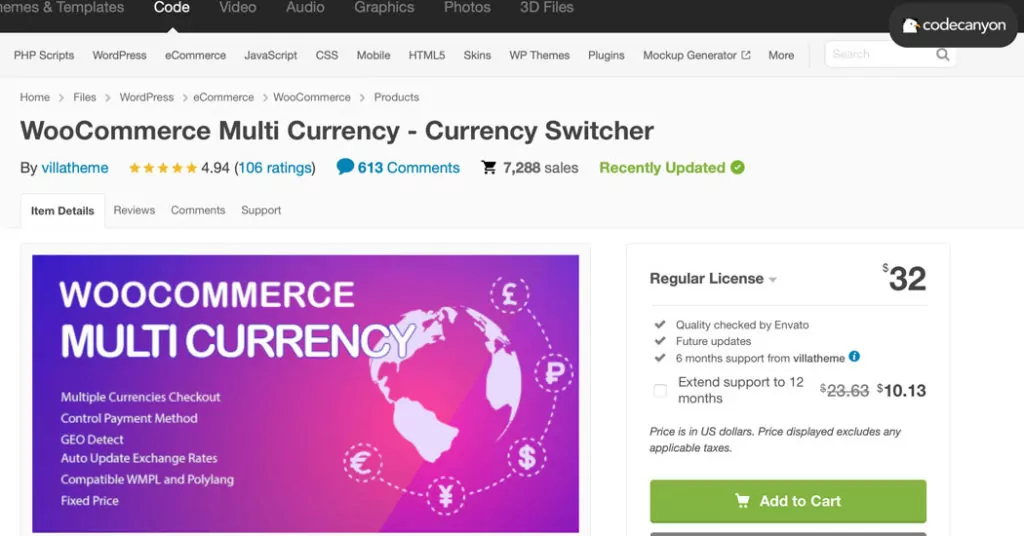Open the Video top menu

[x=238, y=8]
